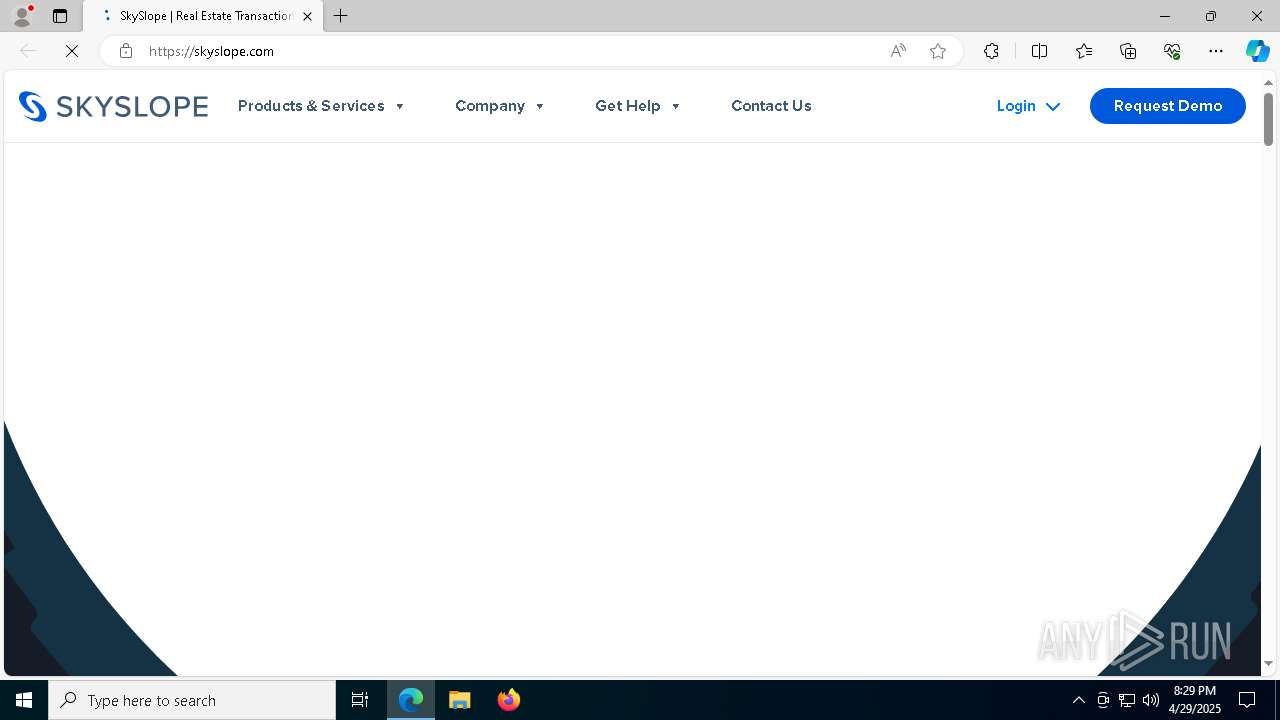
Task: Close the SkySlope browser tab
Action: point(307,16)
